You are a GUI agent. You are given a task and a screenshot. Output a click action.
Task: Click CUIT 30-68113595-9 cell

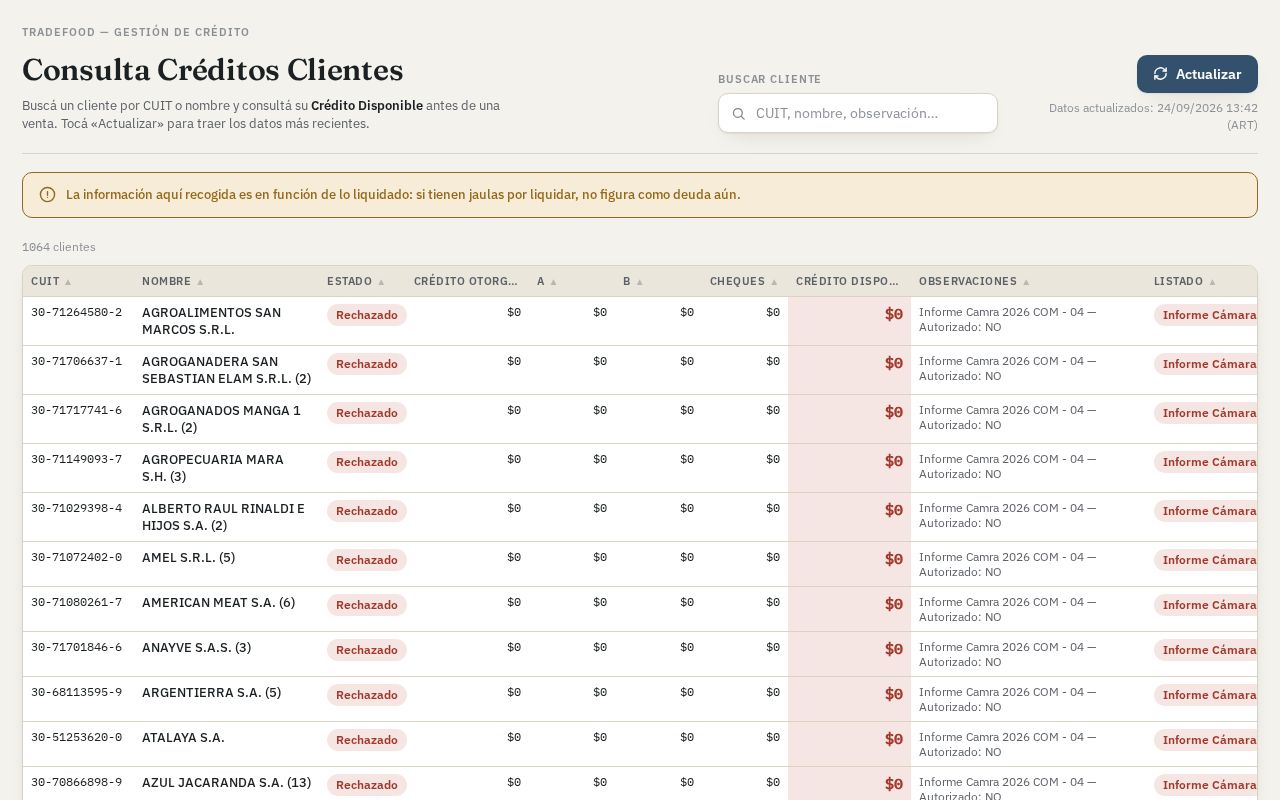point(77,693)
